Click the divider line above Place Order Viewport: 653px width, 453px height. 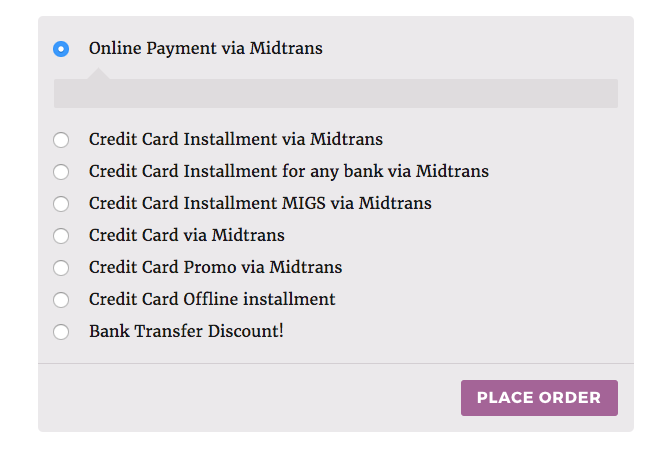(x=335, y=363)
